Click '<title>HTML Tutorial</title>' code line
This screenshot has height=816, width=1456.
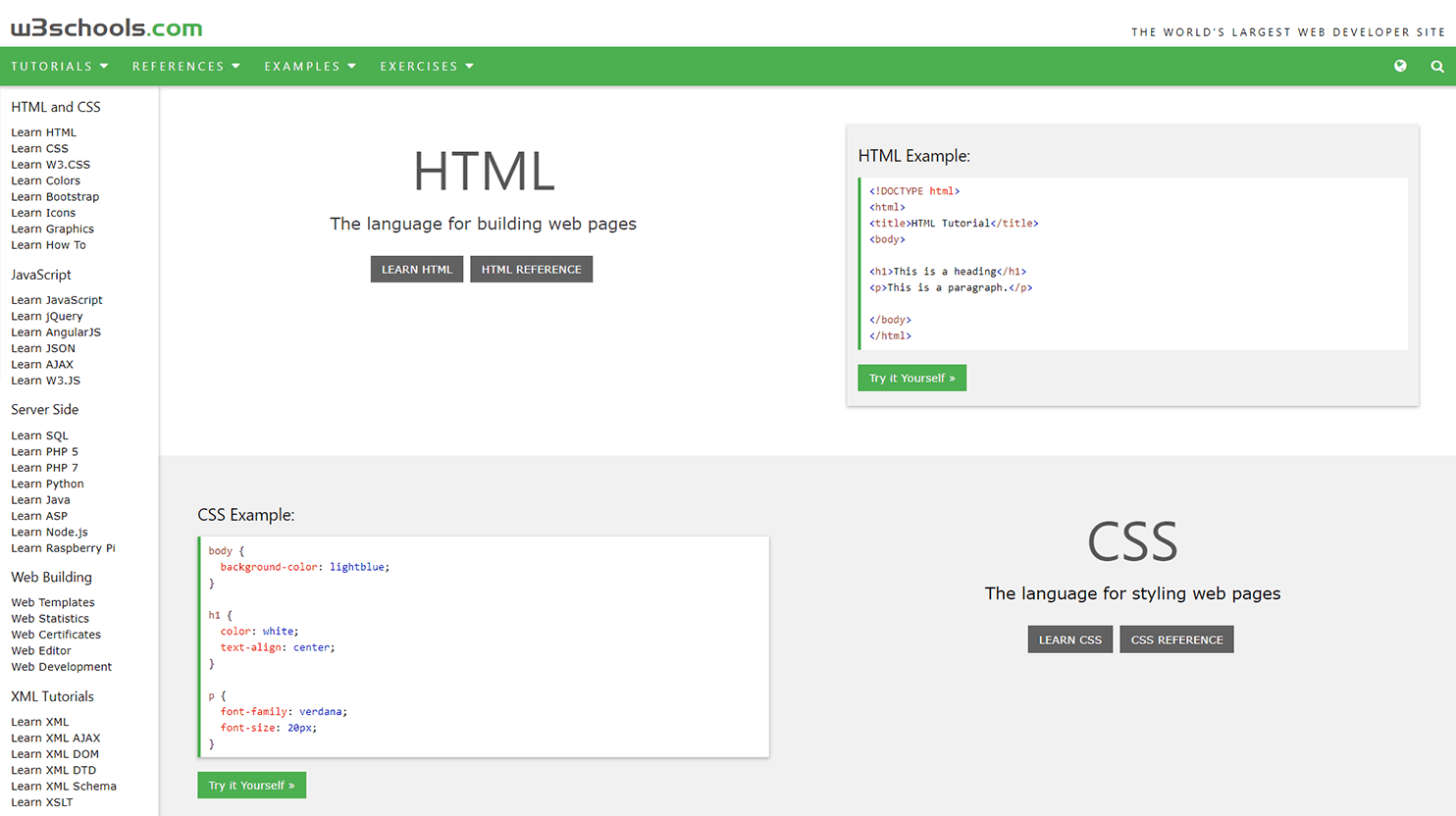tap(954, 224)
